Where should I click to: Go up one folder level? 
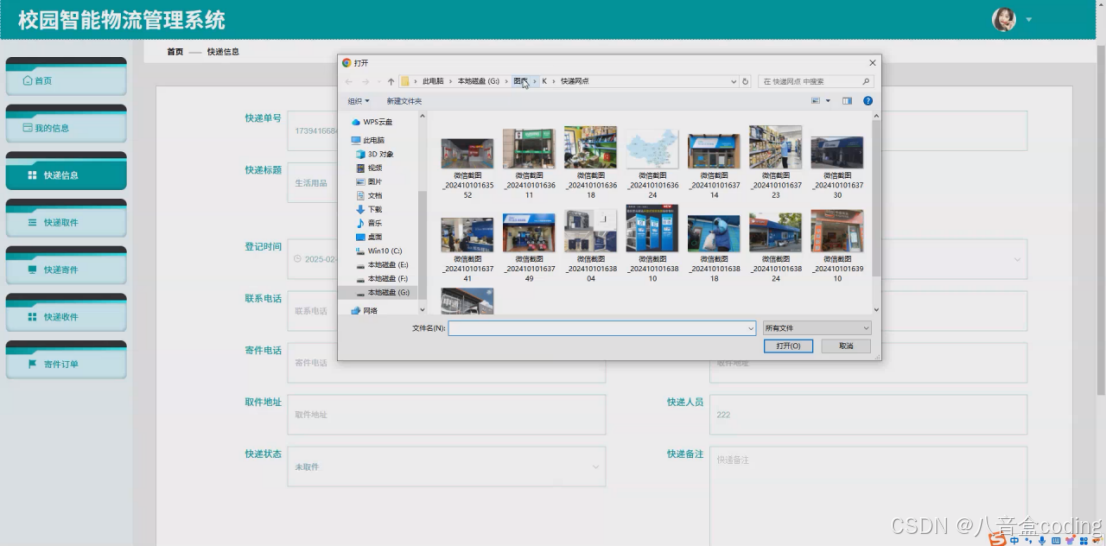391,82
